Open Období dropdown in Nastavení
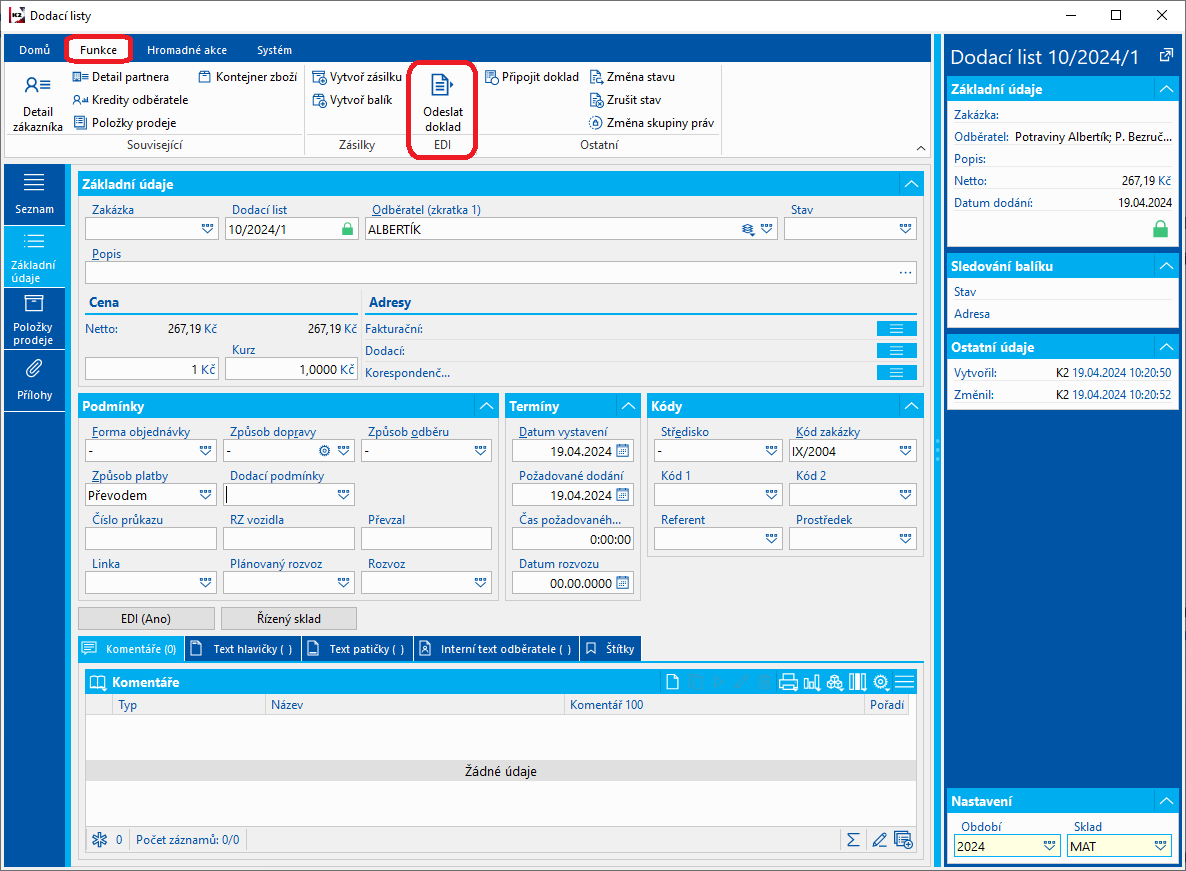The image size is (1186, 871). [1049, 846]
